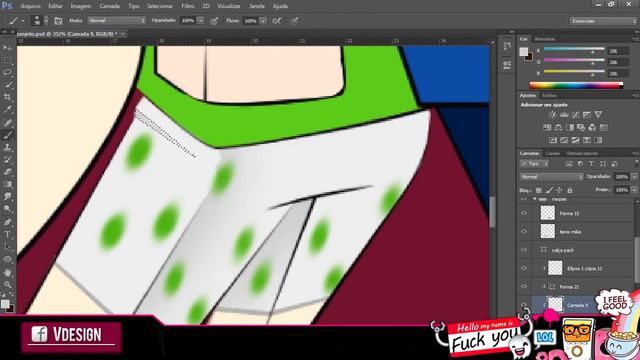Add a Color Balance adjustment

(x=558, y=128)
